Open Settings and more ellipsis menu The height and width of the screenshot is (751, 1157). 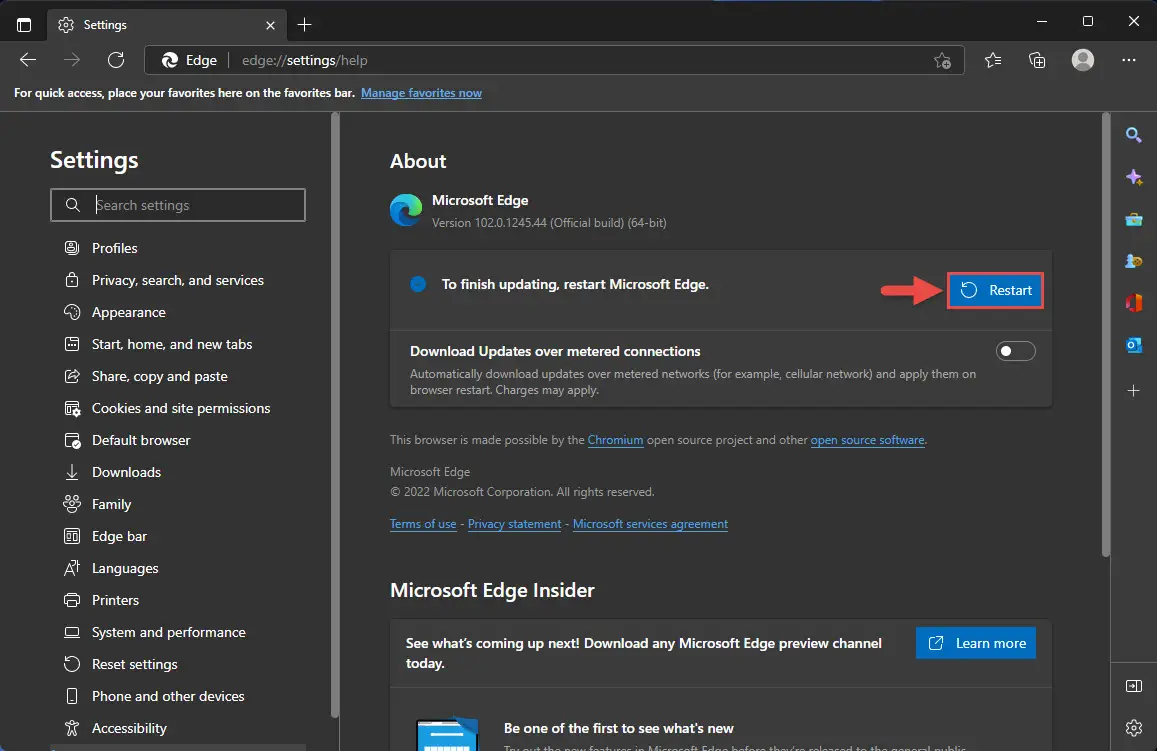tap(1129, 60)
